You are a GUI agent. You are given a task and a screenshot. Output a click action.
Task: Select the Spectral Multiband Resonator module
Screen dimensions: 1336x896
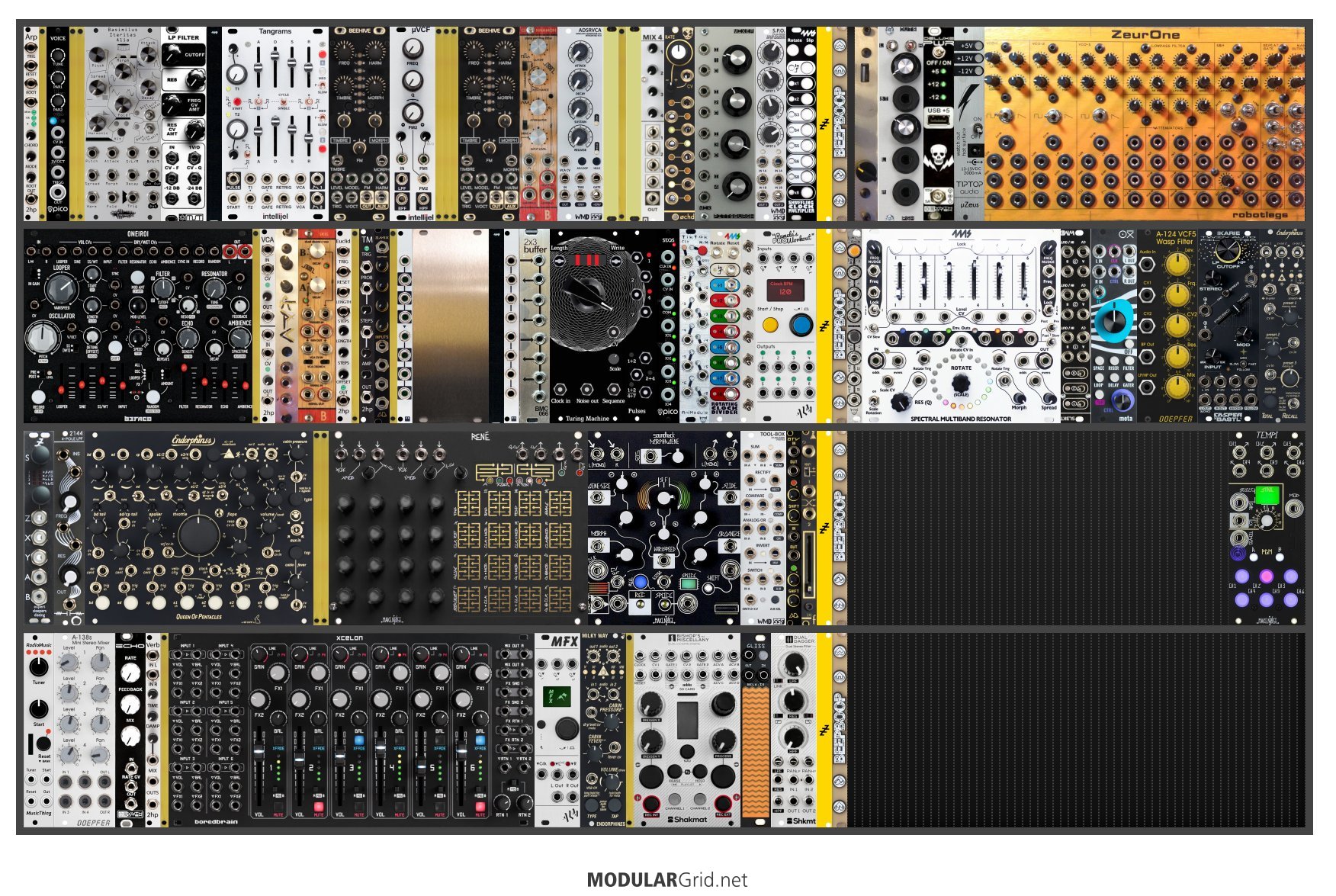(962, 326)
